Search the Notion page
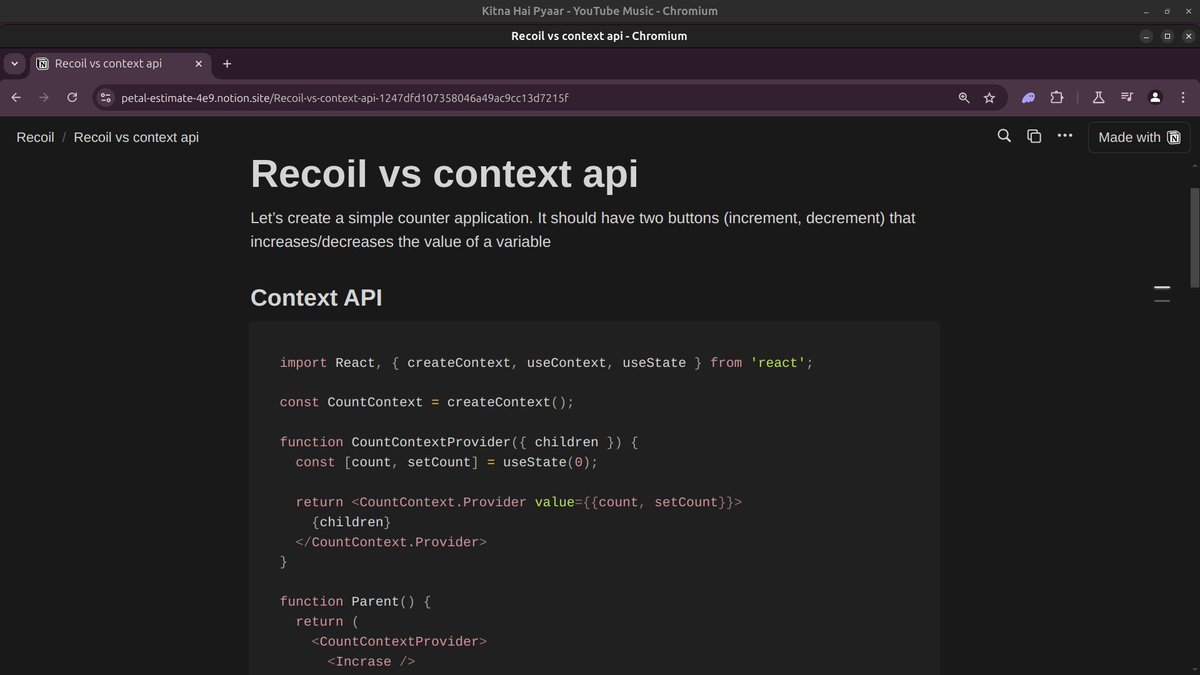Image resolution: width=1200 pixels, height=675 pixels. click(x=1004, y=136)
